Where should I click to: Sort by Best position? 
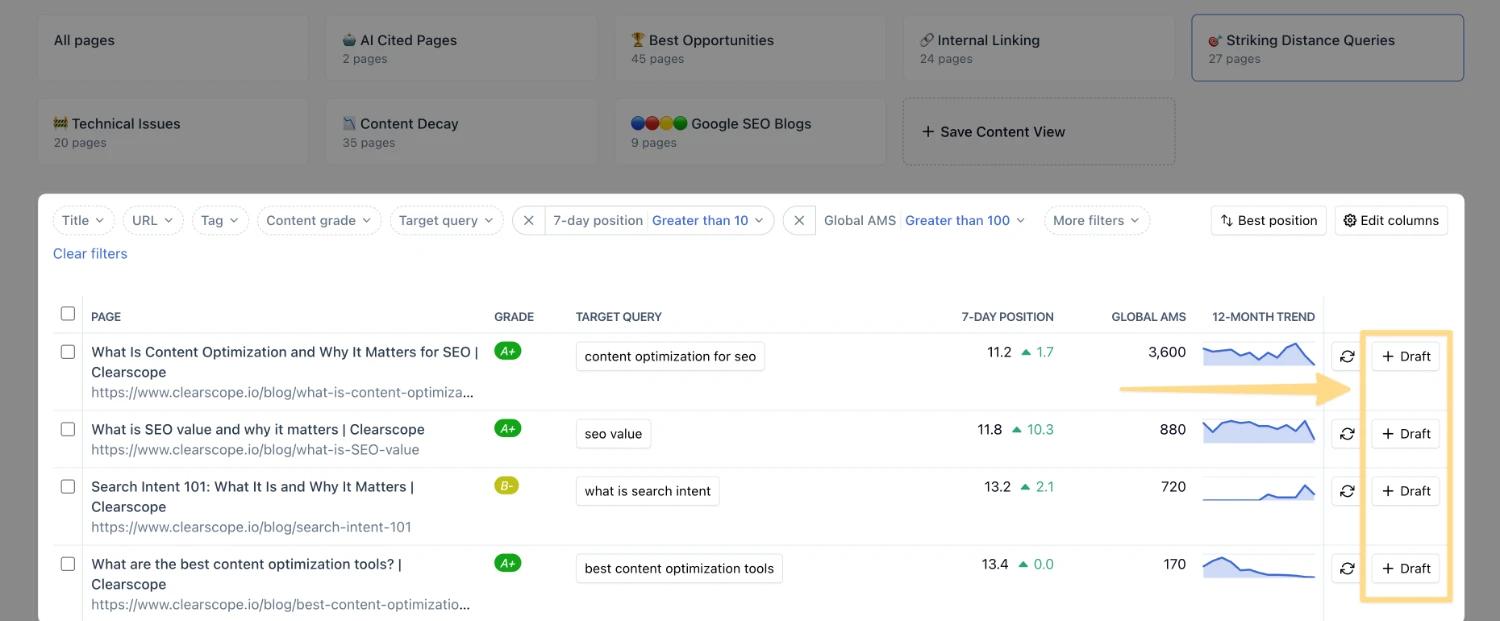1268,220
